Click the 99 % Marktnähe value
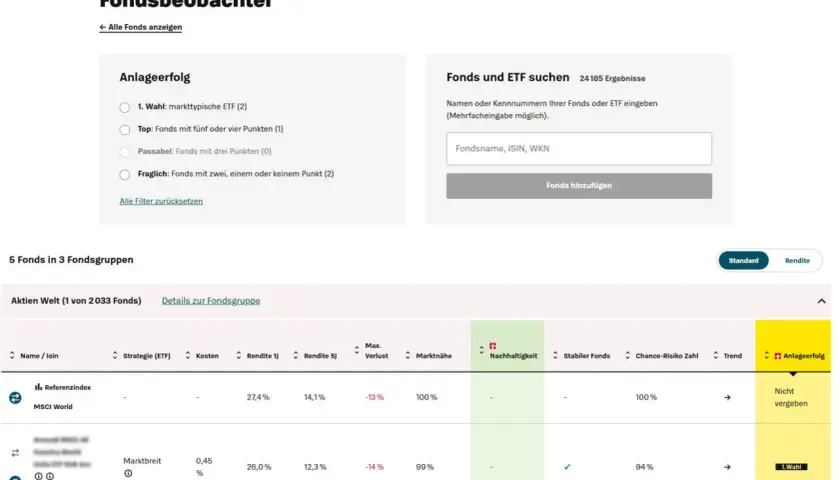The image size is (840, 480). click(x=425, y=467)
